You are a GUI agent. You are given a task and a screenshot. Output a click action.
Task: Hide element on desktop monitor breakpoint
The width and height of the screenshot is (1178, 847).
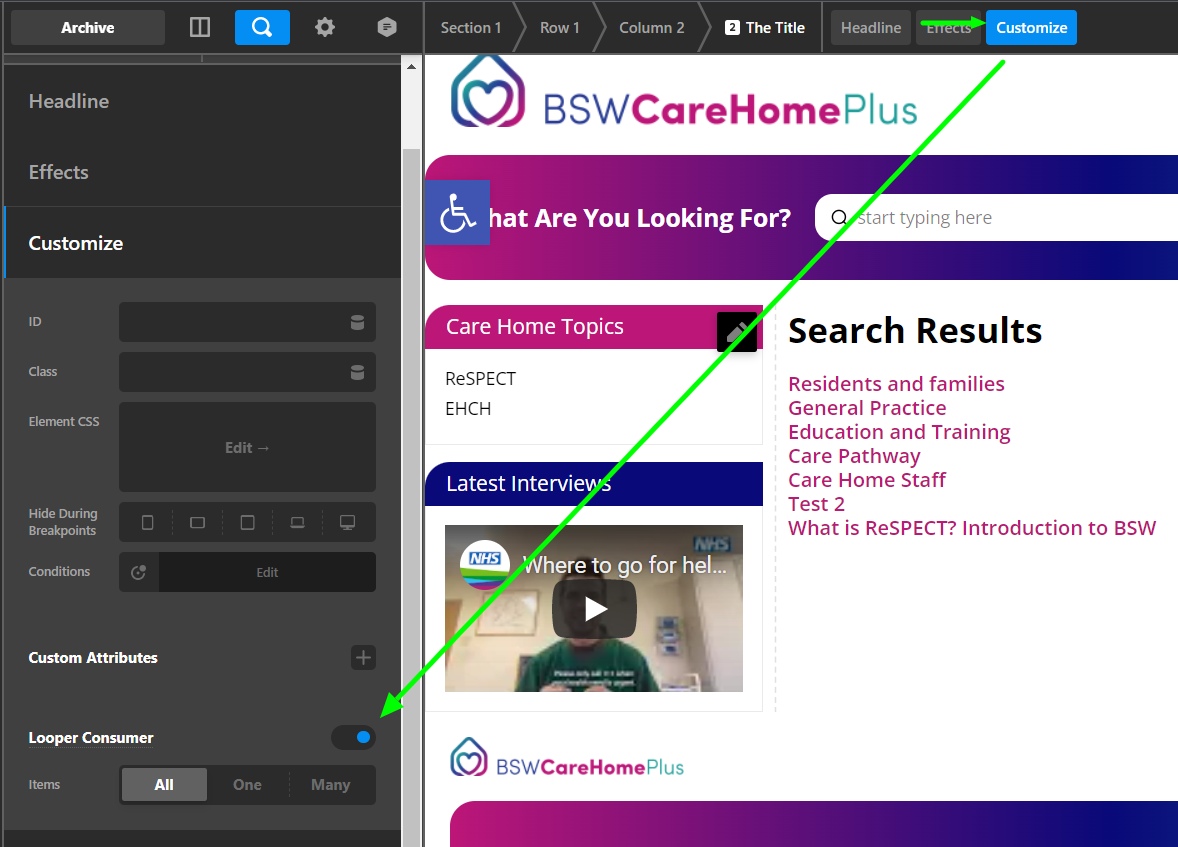click(347, 522)
